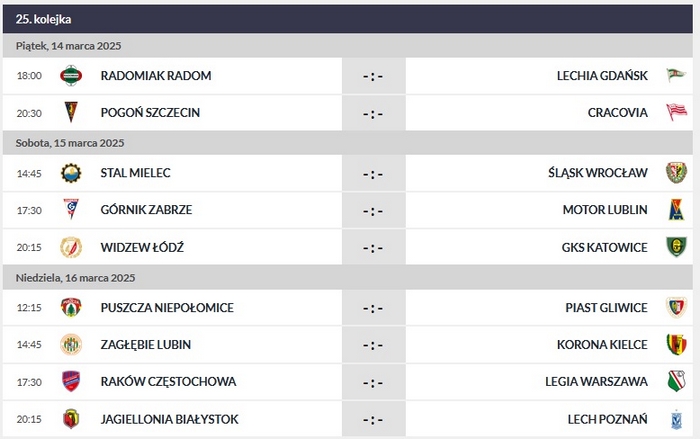Click the Lechia Gdańsk club crest
Viewport: 700px width, 439px height.
(x=676, y=76)
